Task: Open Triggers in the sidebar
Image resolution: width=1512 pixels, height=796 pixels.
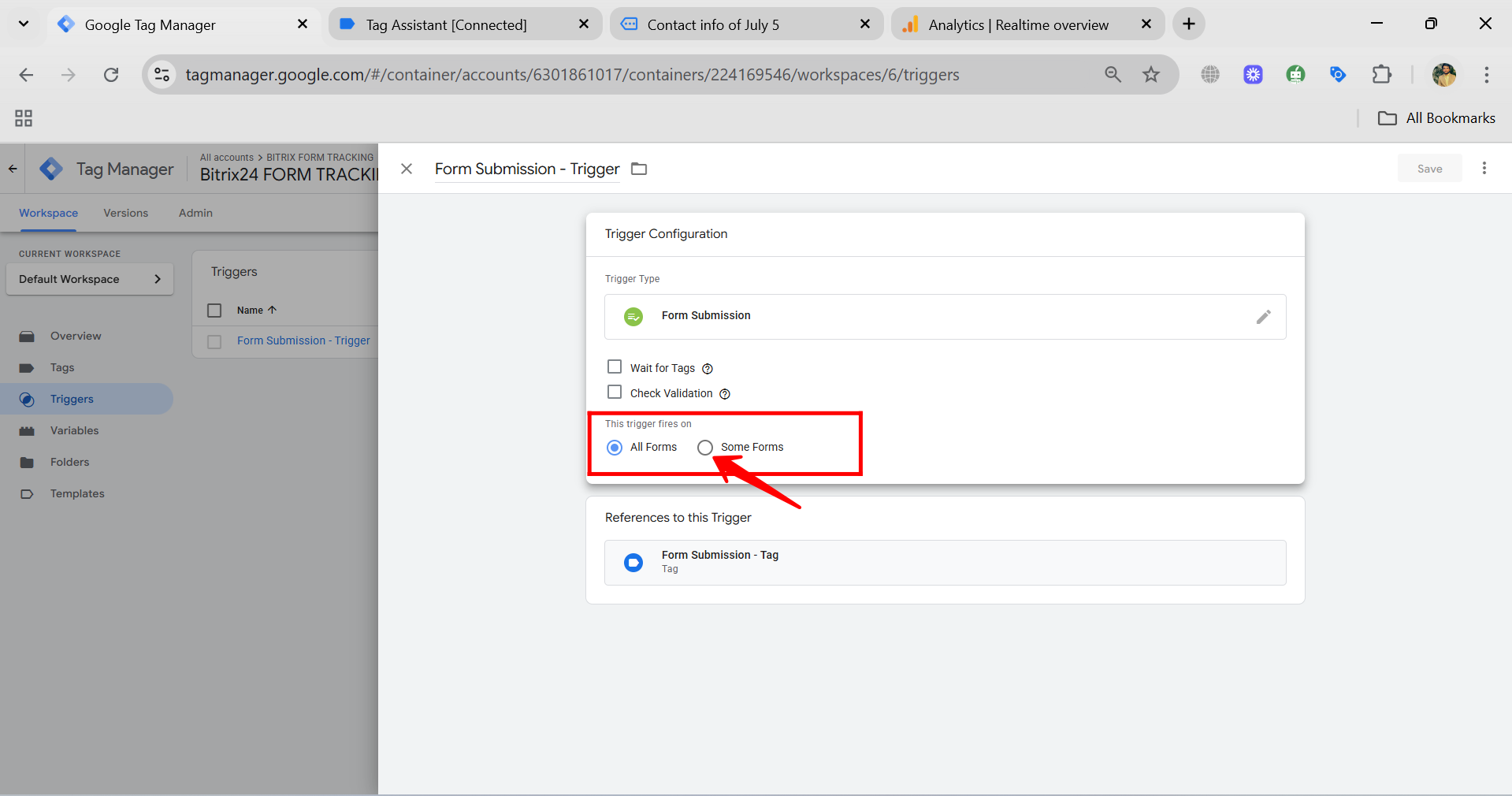Action: coord(72,399)
